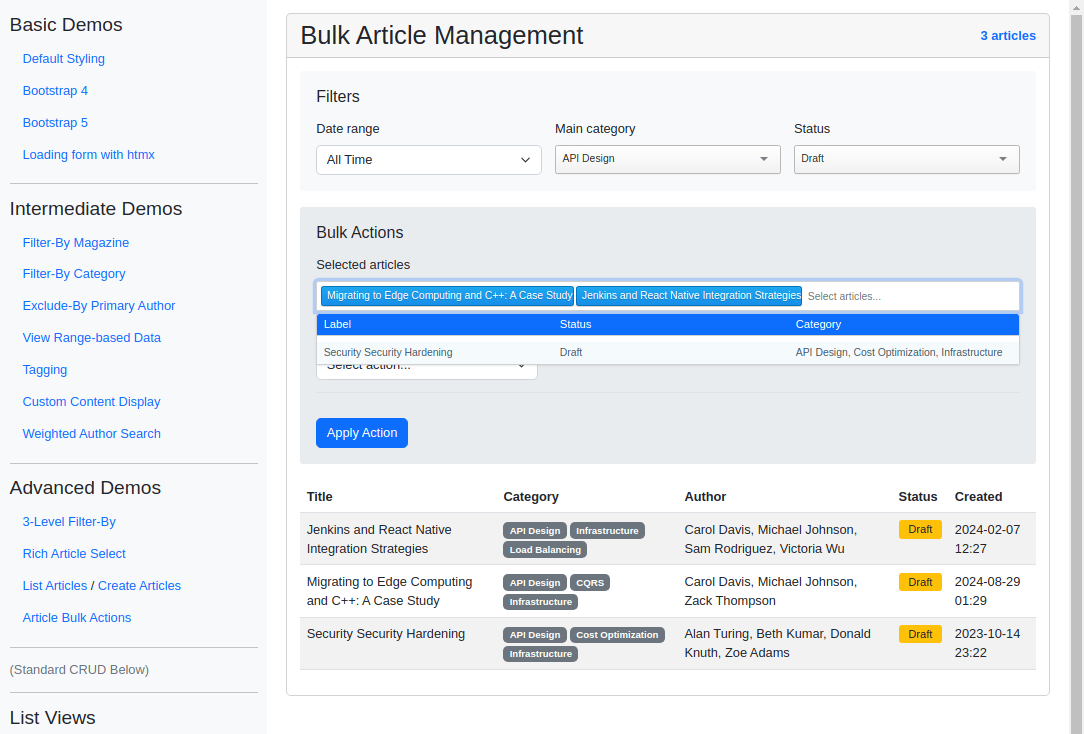Open the Rich Article Select demo
Viewport: 1084px width, 734px height.
pos(74,553)
